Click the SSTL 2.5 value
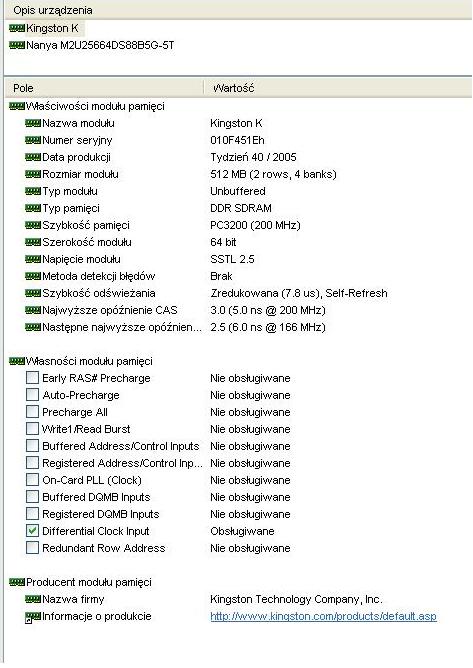This screenshot has height=668, width=473. click(232, 259)
